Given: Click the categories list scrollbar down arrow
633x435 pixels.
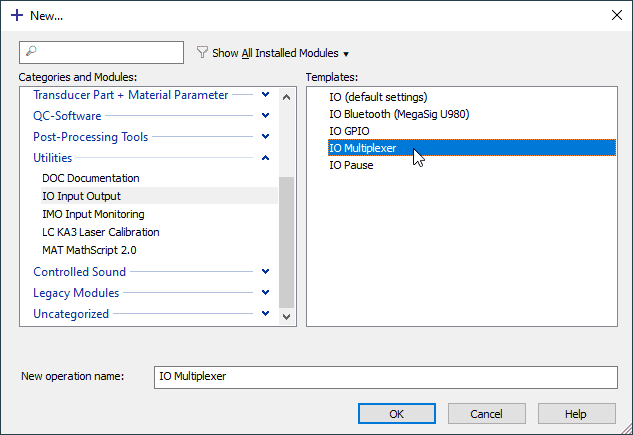Looking at the screenshot, I should click(x=286, y=317).
